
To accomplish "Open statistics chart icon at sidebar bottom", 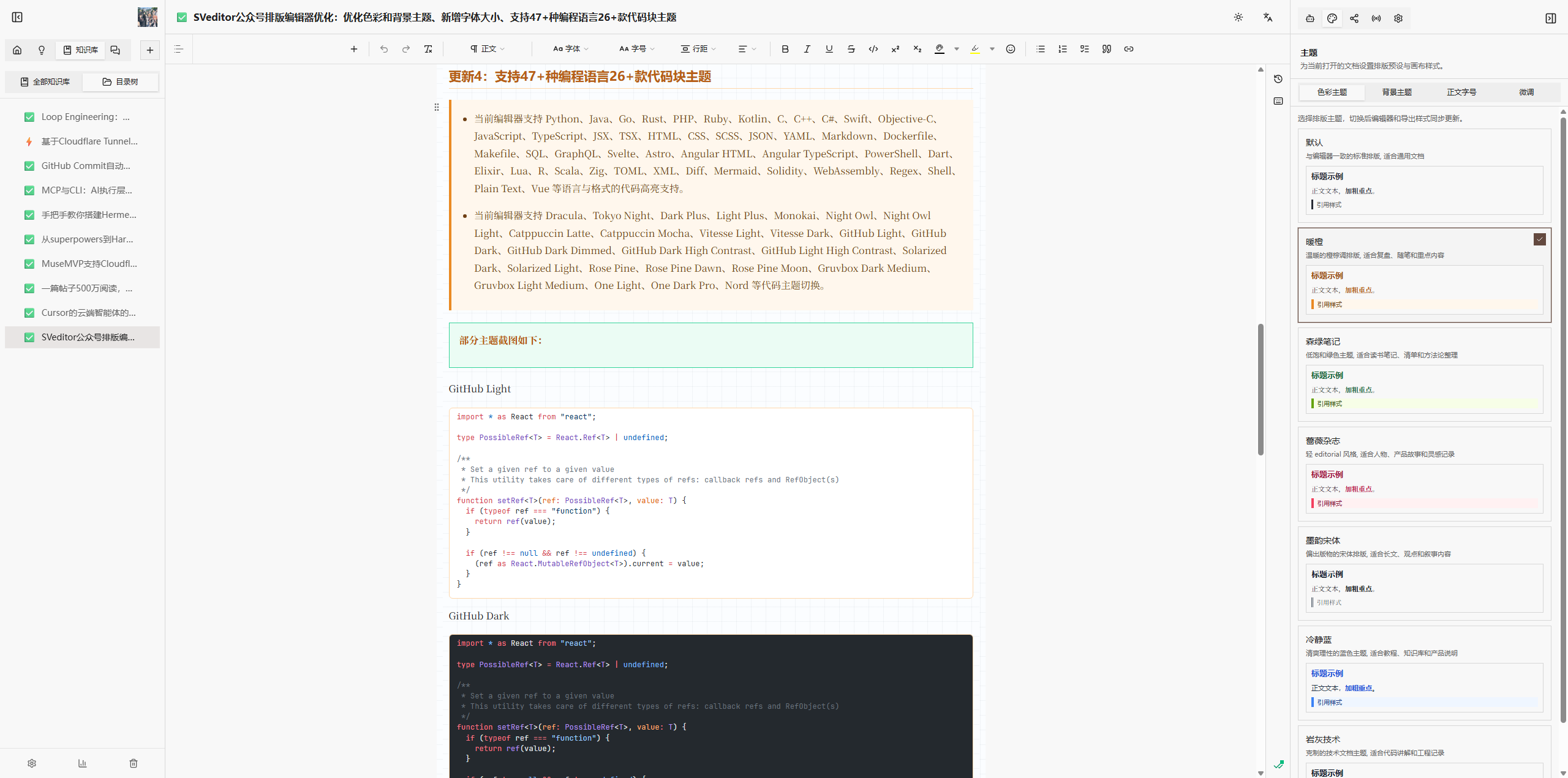I will pyautogui.click(x=83, y=763).
